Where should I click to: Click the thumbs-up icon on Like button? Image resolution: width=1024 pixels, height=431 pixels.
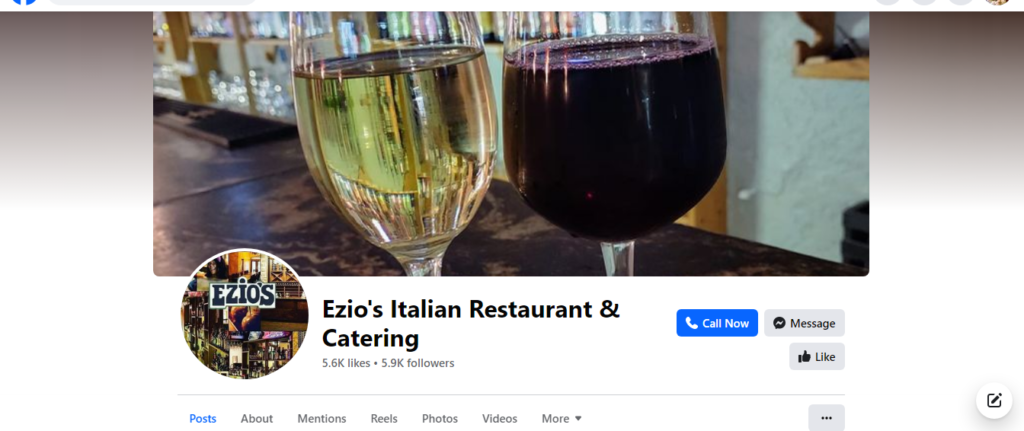pos(805,357)
